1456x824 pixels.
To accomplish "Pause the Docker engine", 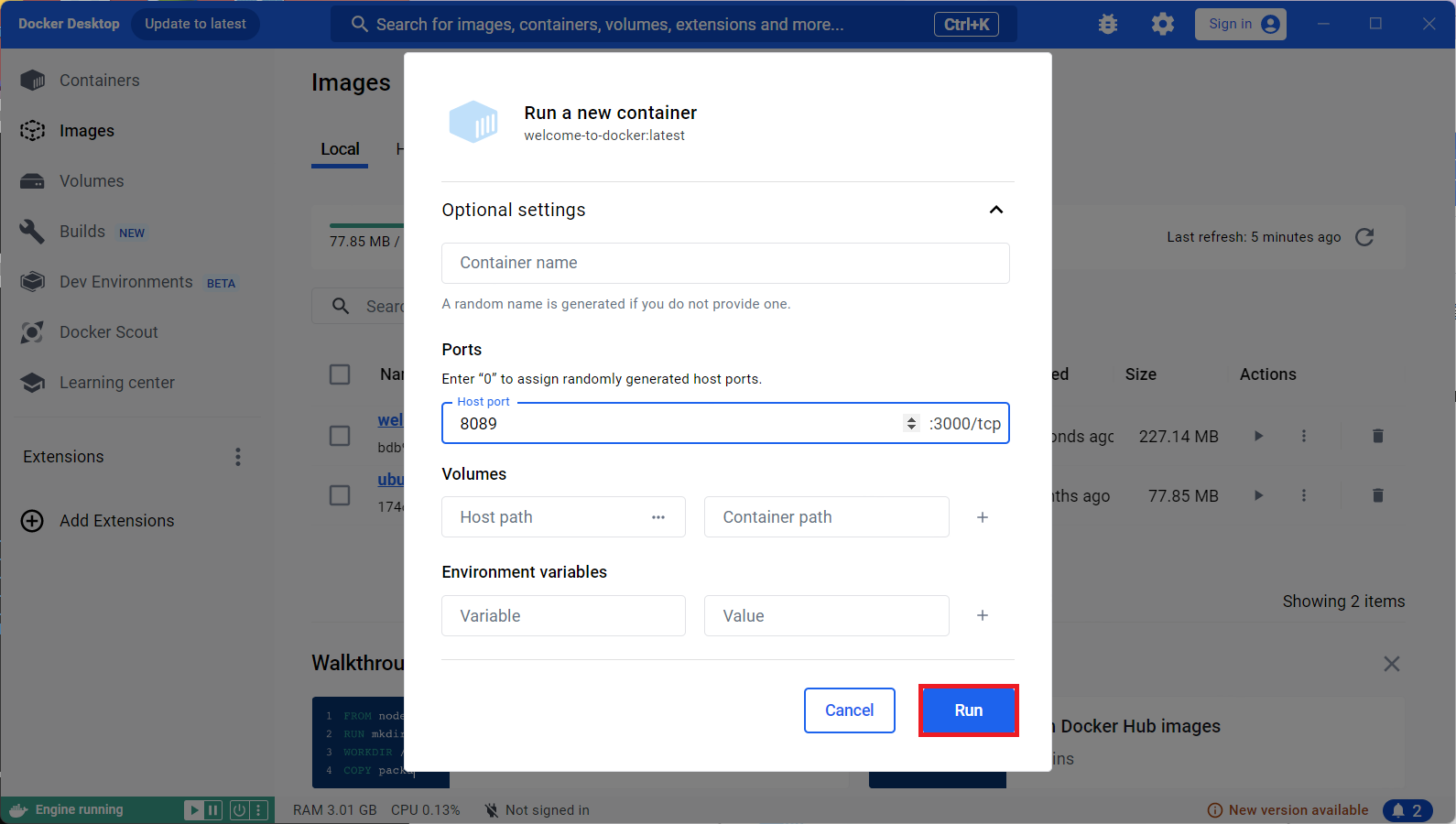I will [x=213, y=810].
